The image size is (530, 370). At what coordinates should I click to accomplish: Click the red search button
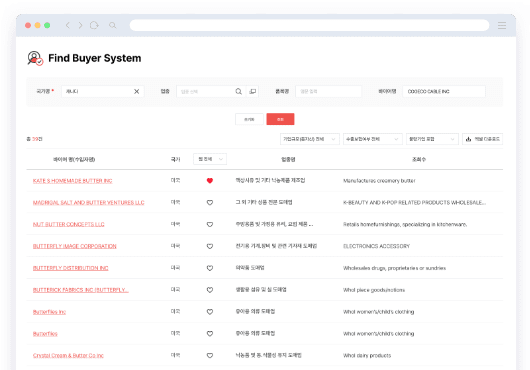(x=280, y=119)
